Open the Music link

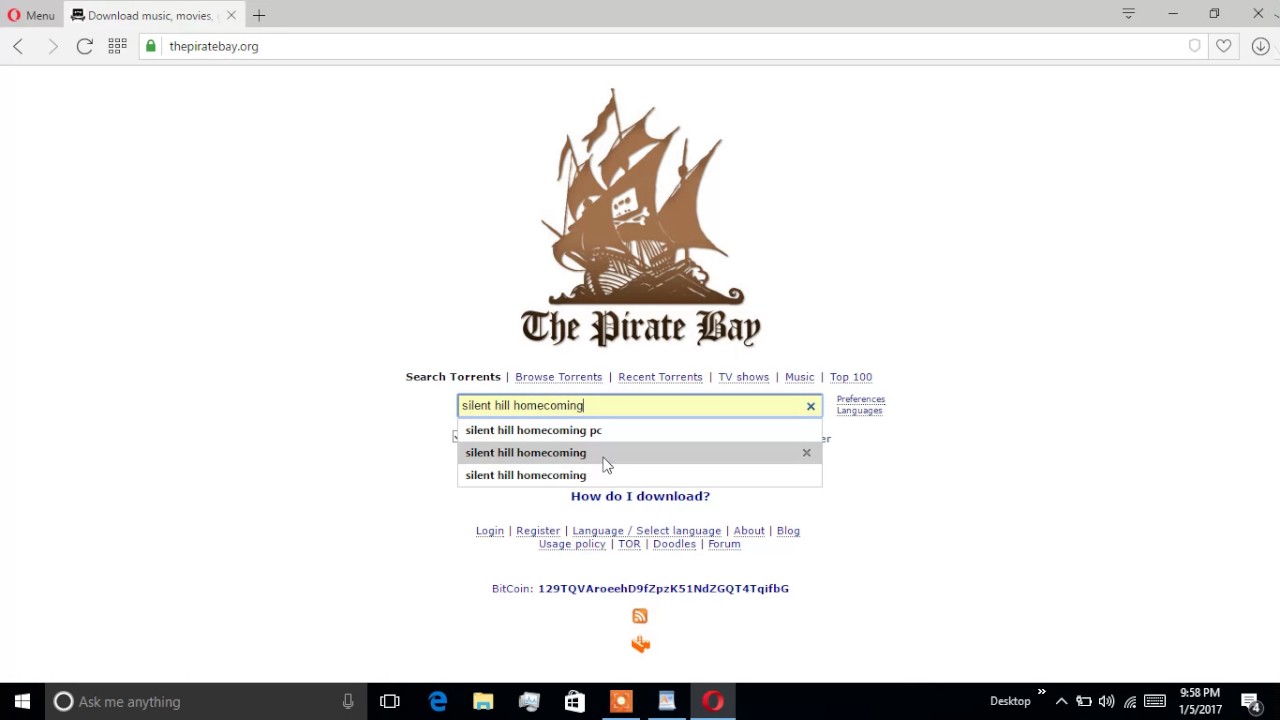click(x=799, y=377)
